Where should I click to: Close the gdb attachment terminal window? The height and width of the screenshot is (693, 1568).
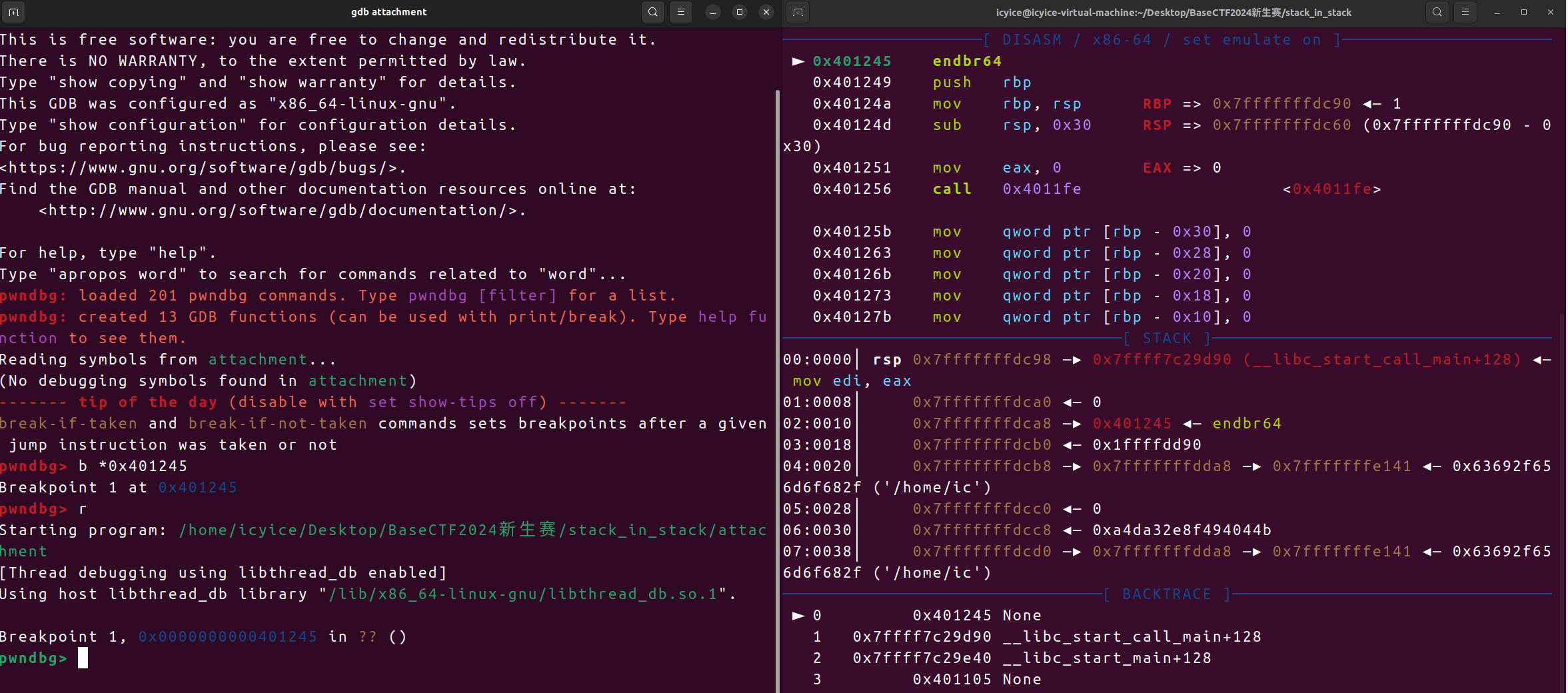point(766,12)
